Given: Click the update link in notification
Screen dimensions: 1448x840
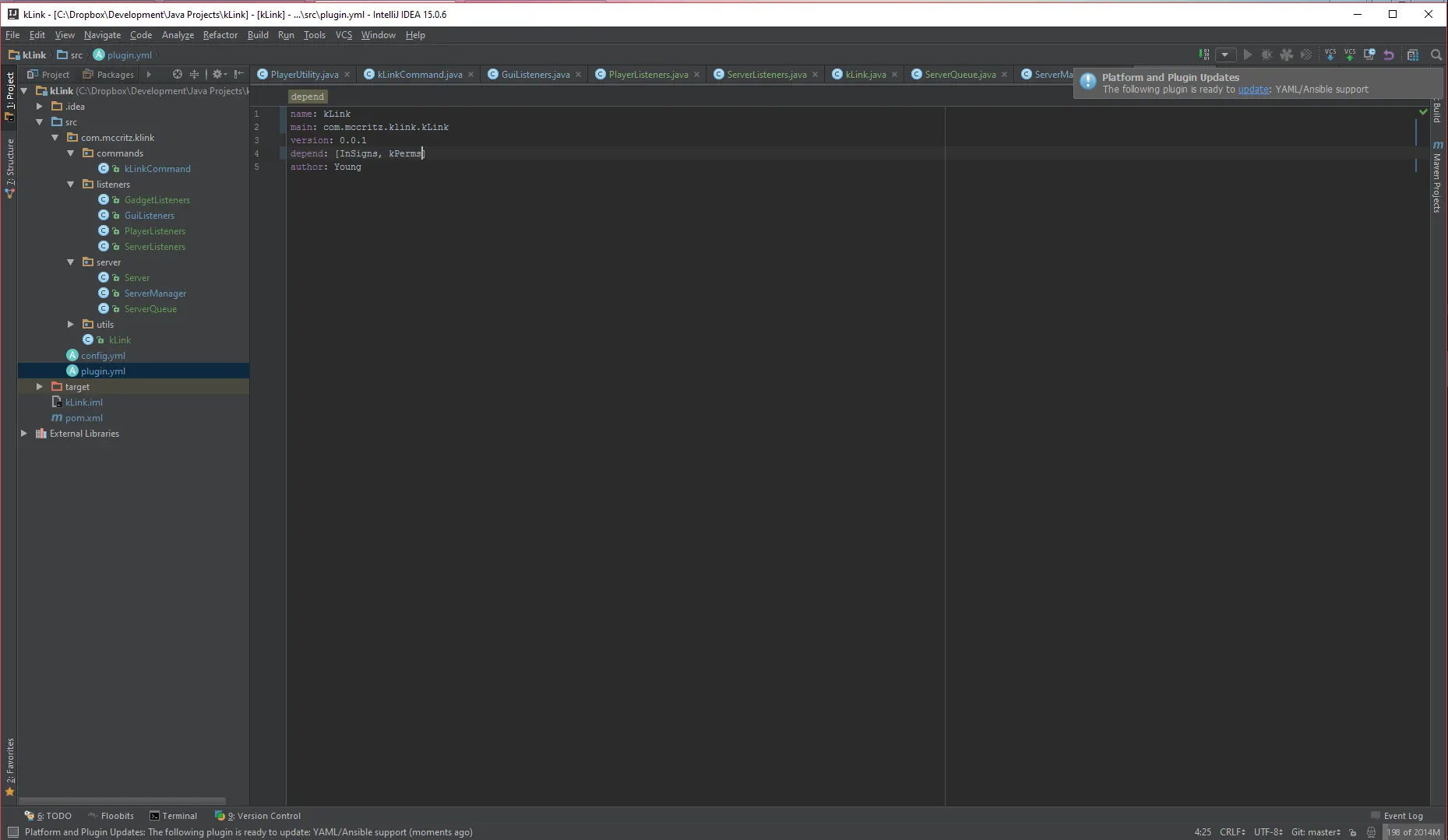Looking at the screenshot, I should 1253,90.
